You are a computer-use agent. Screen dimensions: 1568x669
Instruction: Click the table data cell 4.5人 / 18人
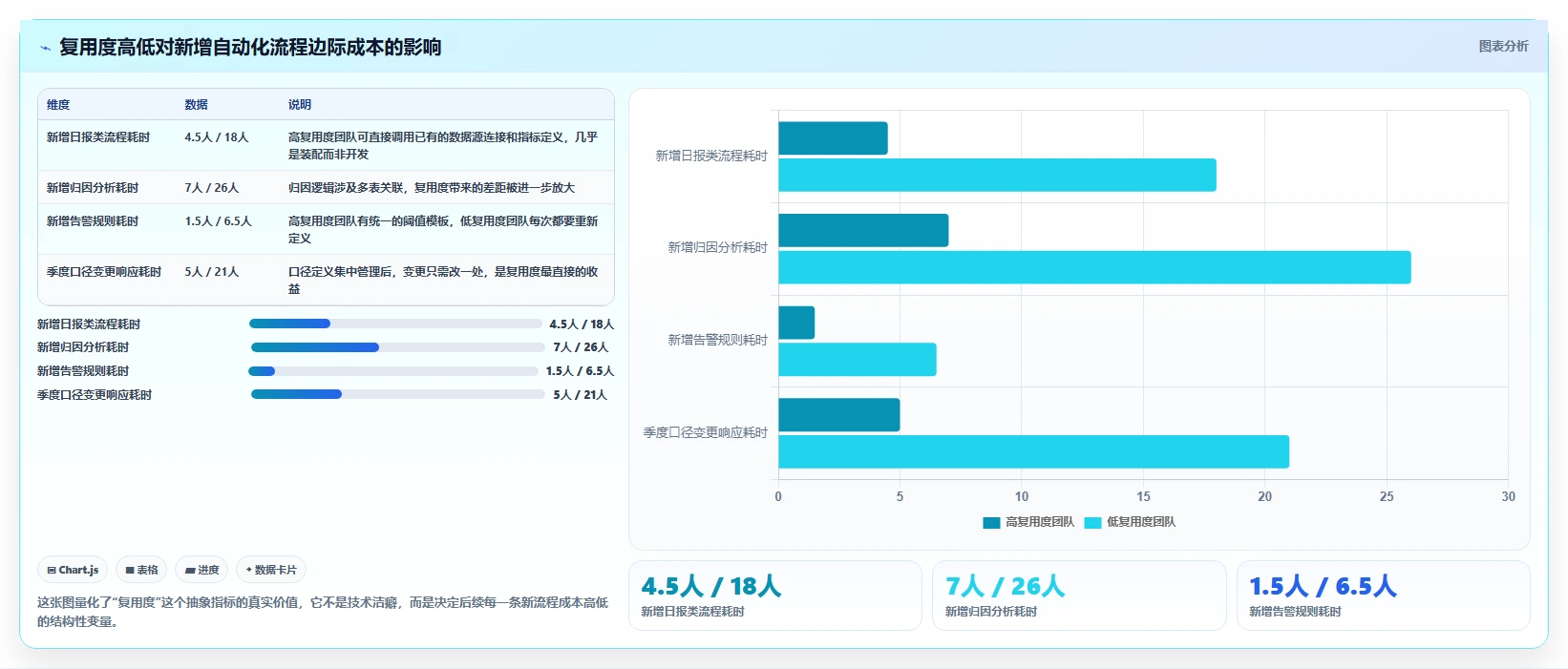click(217, 137)
